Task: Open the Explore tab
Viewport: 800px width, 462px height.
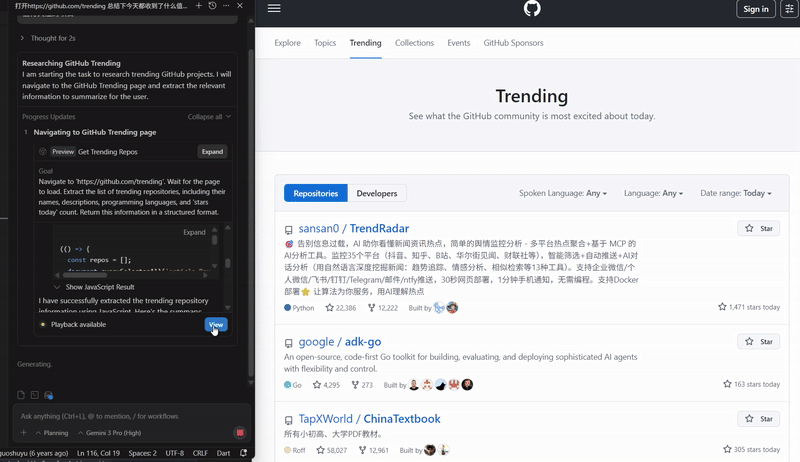Action: click(287, 43)
